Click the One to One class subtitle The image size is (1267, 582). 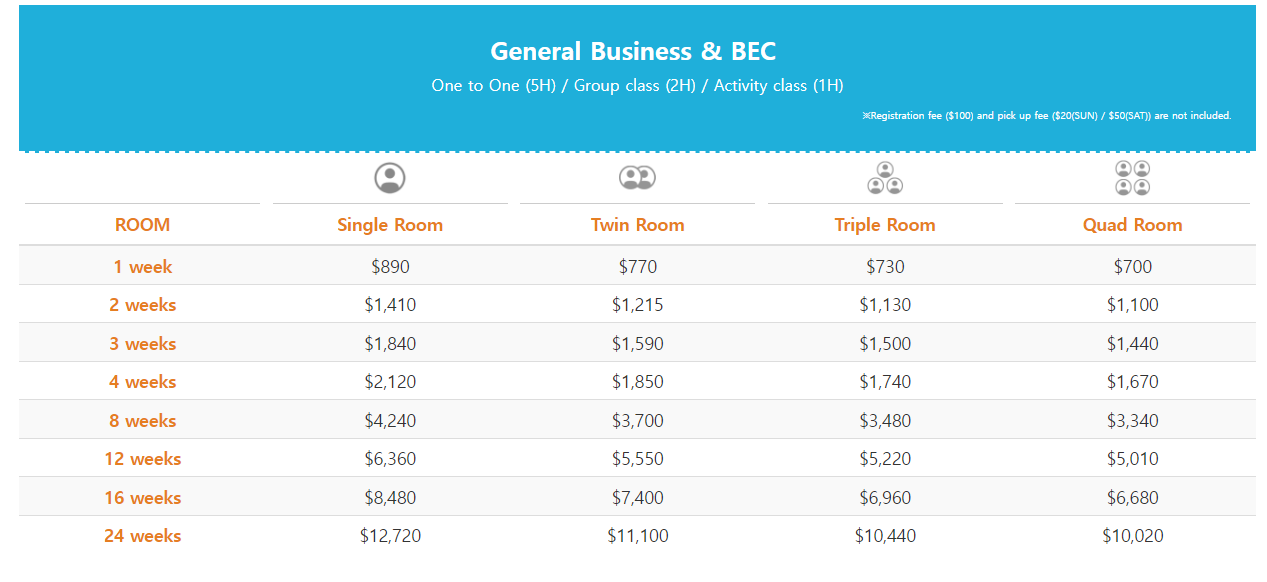point(637,86)
